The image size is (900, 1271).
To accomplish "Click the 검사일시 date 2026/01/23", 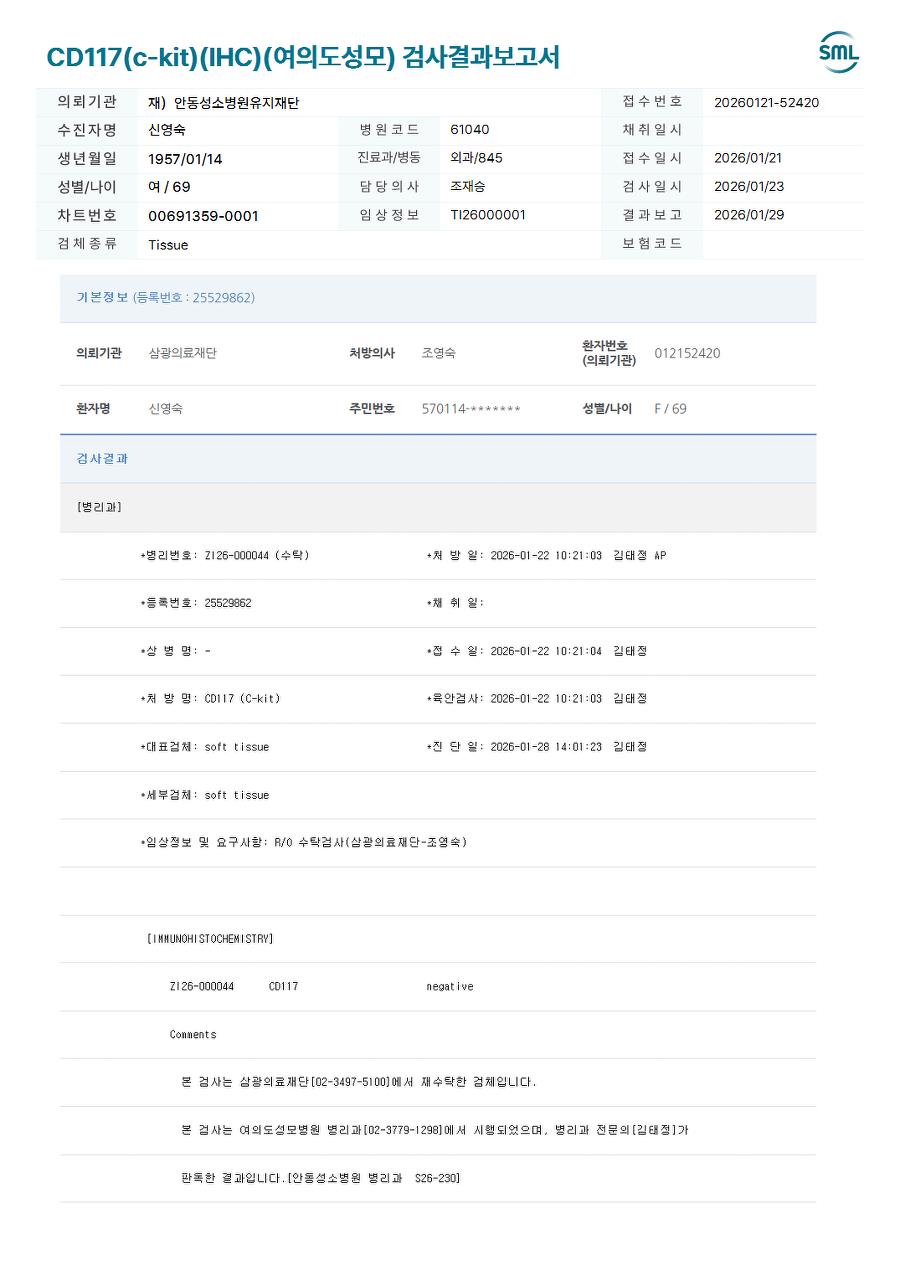I will click(748, 186).
